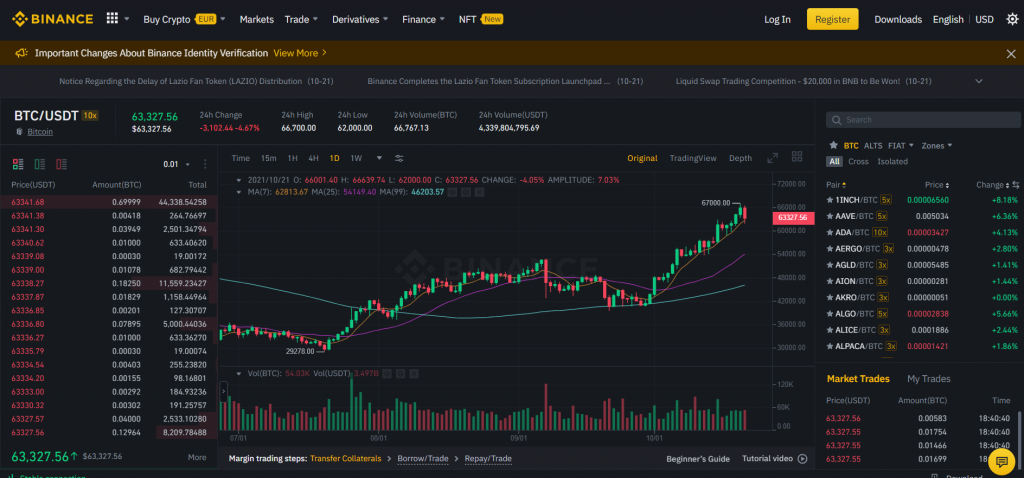Image resolution: width=1024 pixels, height=478 pixels.
Task: Collapse the MA legend row arrow
Action: (238, 192)
